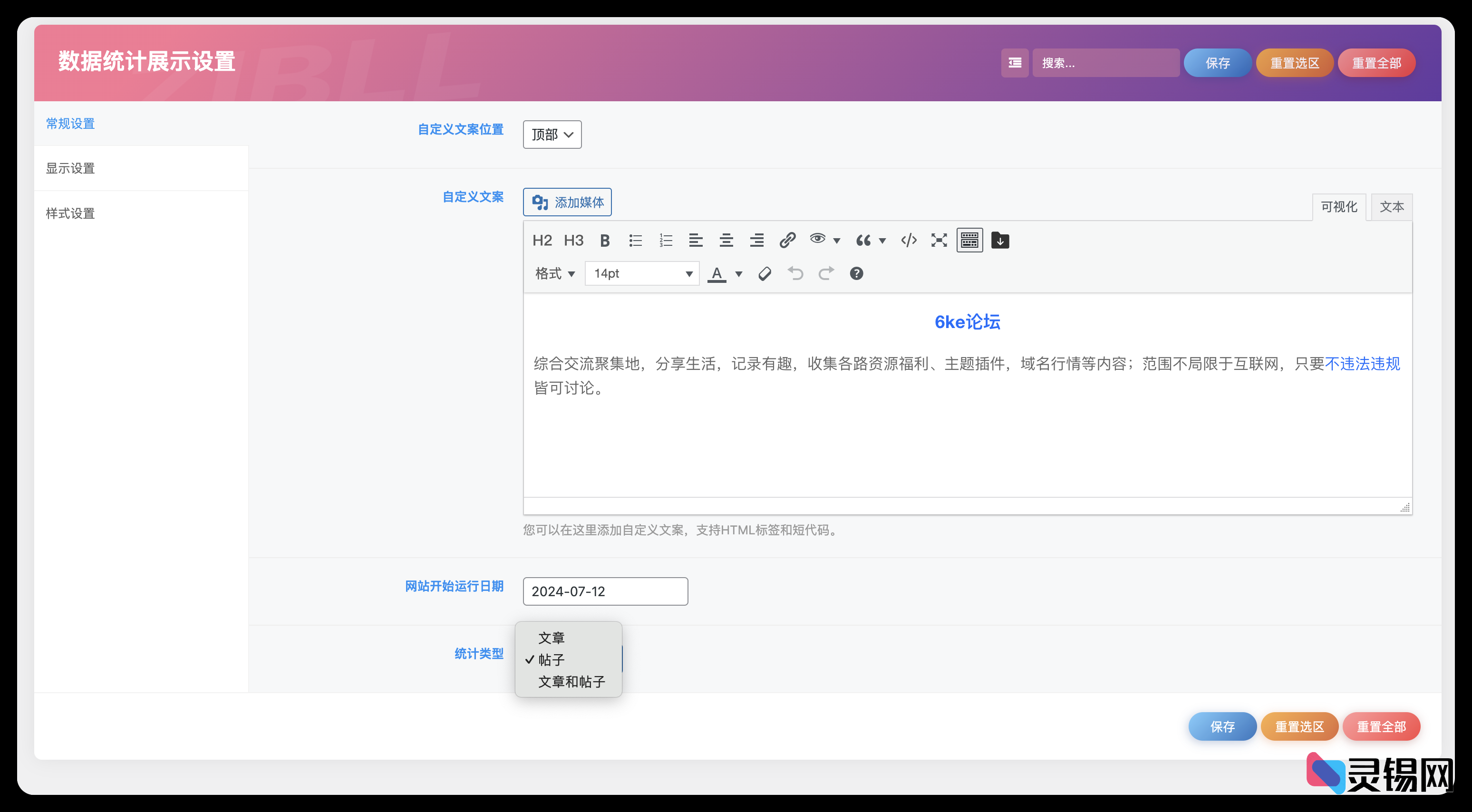Select 文章和帖子 option in list
The image size is (1472, 812).
coord(571,682)
